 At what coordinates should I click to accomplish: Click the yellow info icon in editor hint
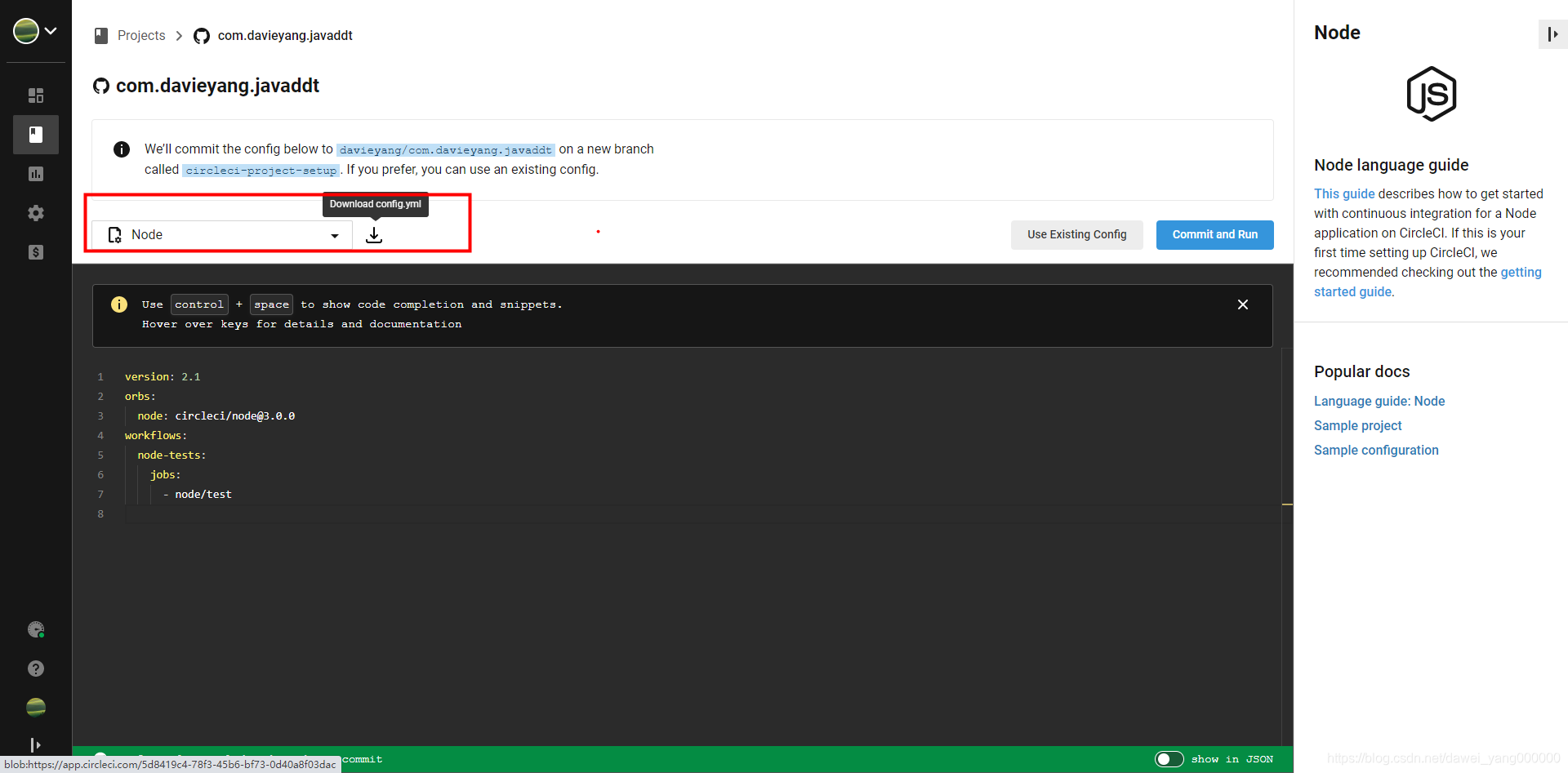(x=119, y=304)
